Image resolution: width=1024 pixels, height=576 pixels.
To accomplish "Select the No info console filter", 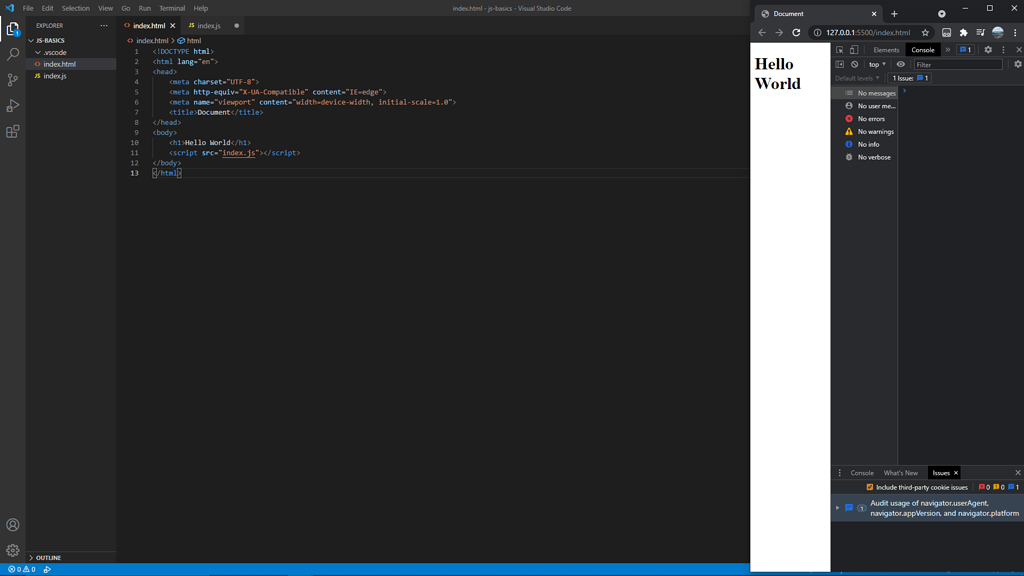I will click(864, 144).
